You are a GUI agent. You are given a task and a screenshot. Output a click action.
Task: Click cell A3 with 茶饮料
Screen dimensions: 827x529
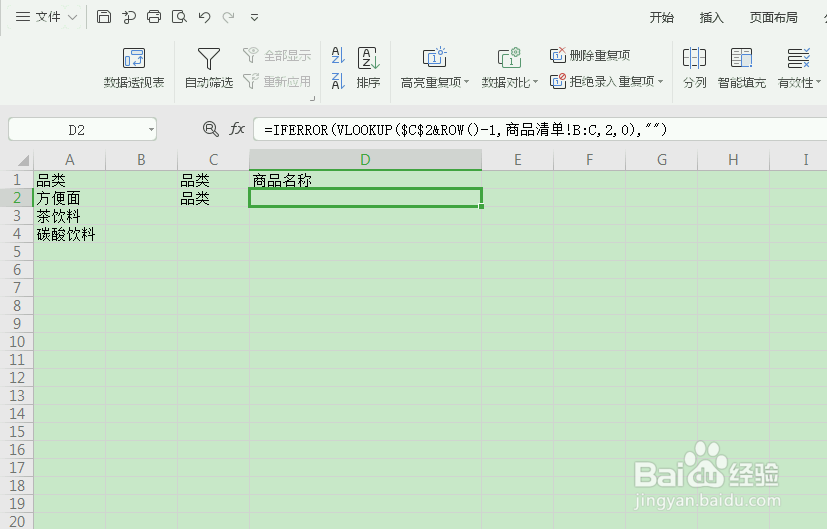(x=70, y=216)
